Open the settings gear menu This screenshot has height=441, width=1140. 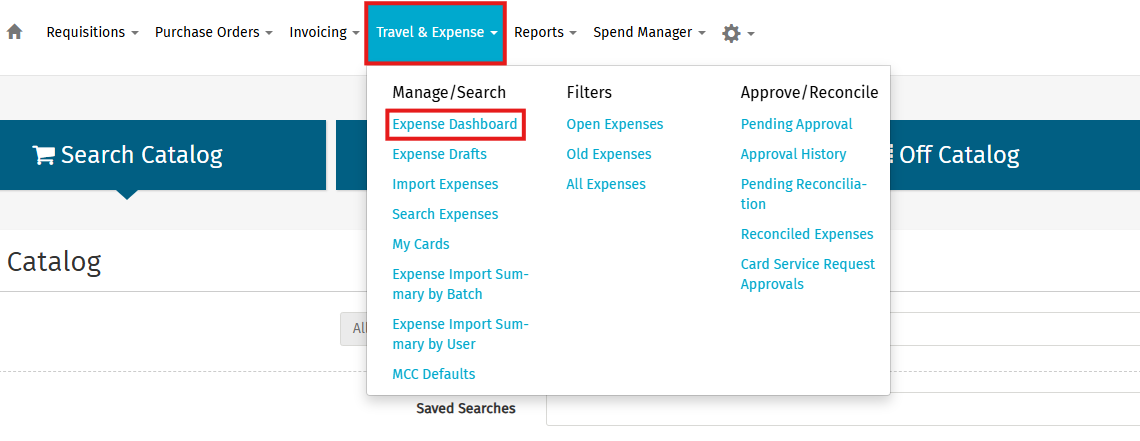(737, 33)
